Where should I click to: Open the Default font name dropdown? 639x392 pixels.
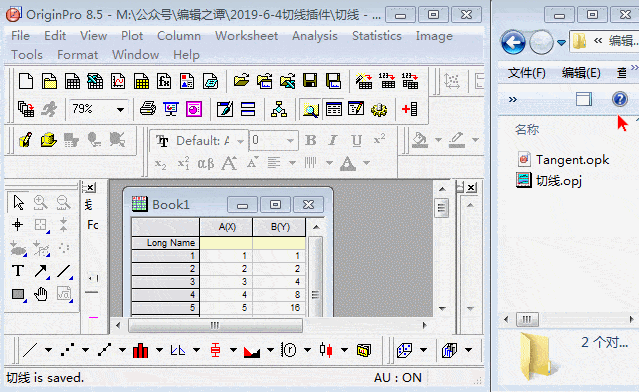[x=240, y=141]
